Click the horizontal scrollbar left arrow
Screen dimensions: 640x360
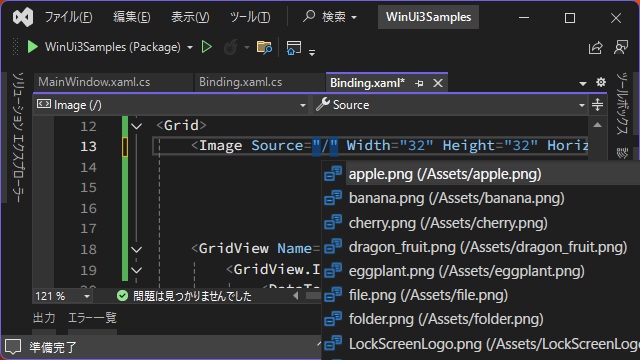click(x=296, y=296)
